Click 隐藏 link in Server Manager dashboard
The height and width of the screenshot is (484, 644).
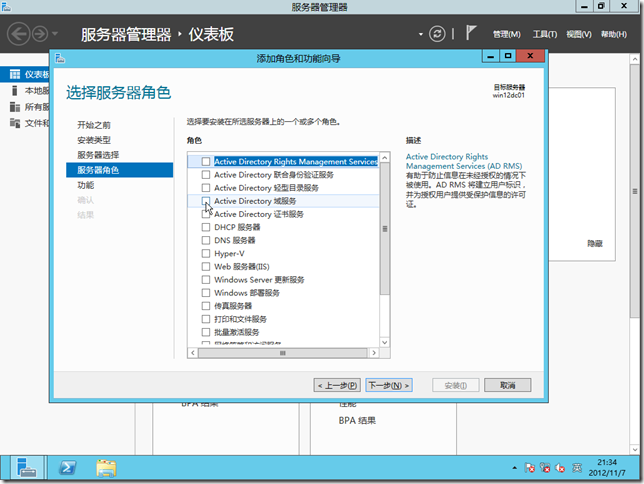tap(595, 244)
